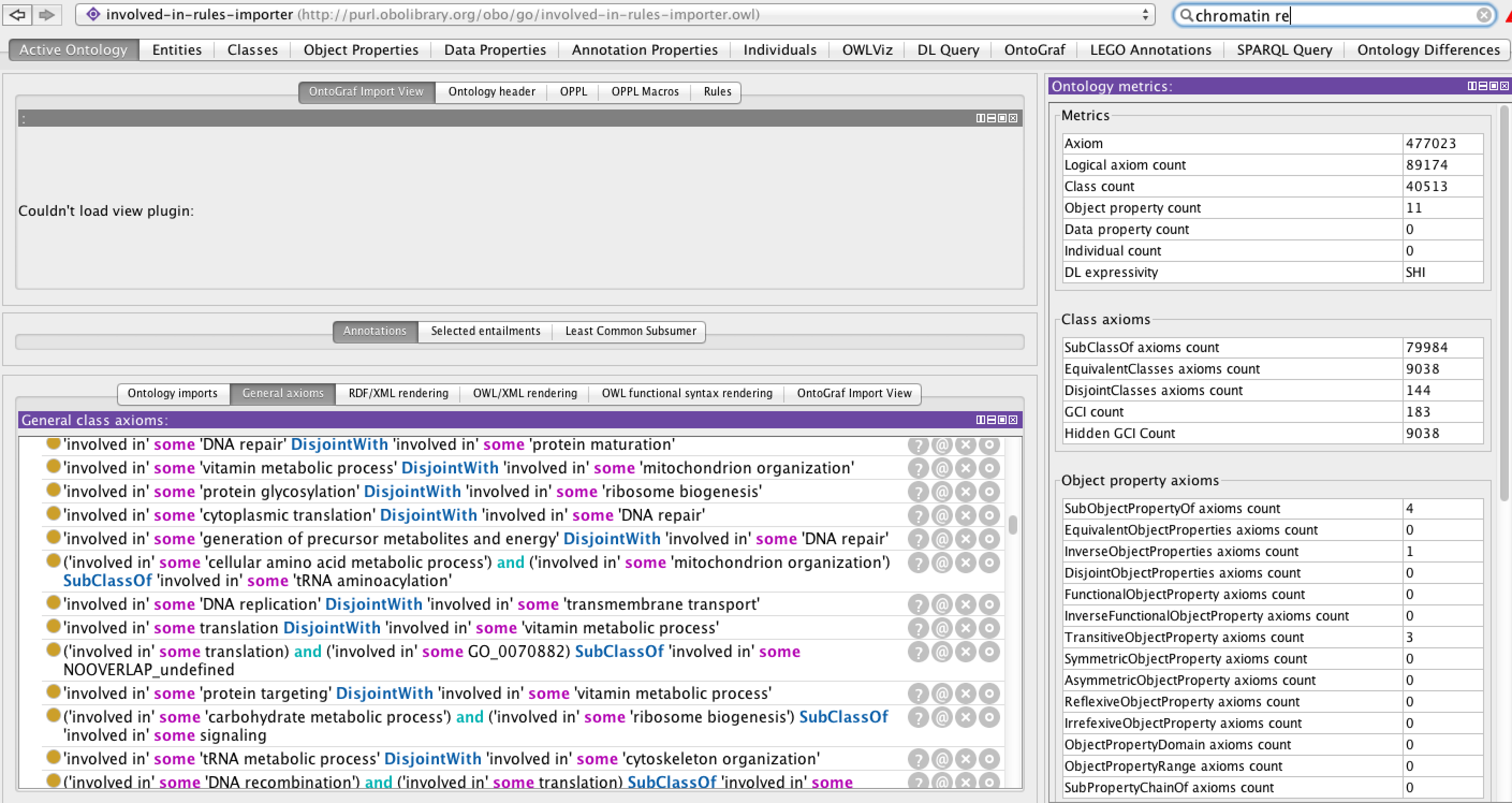Open the Object Properties tab
This screenshot has width=1512, height=803.
coord(361,50)
